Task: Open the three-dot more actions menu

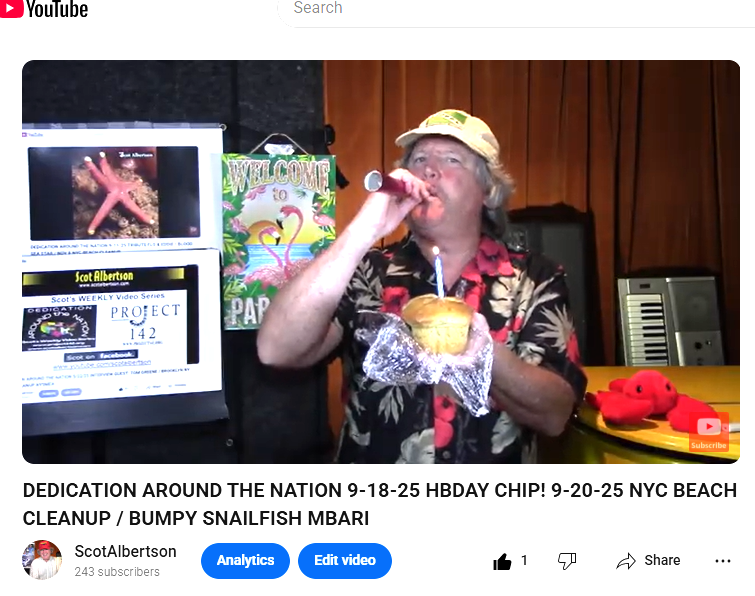Action: 723,561
